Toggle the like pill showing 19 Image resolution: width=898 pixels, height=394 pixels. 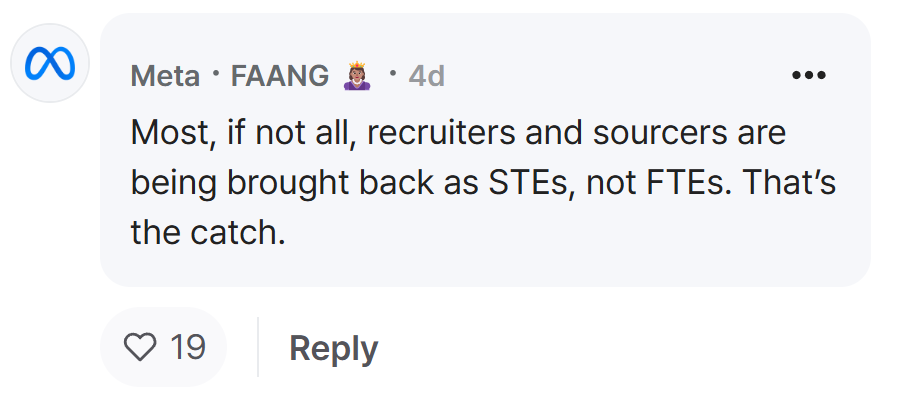pos(163,347)
